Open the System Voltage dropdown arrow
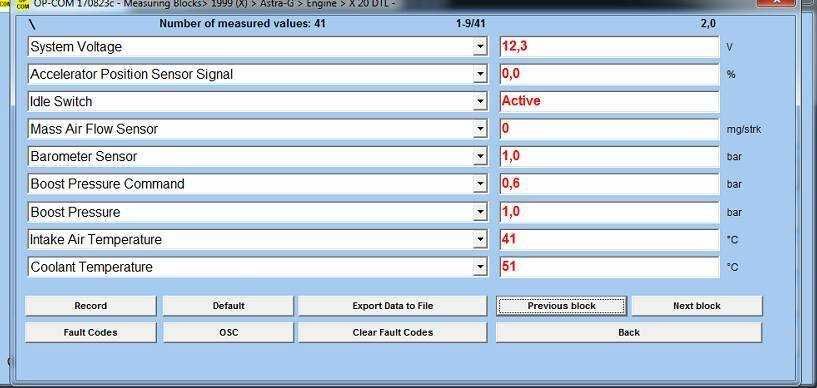This screenshot has width=817, height=388. (480, 47)
